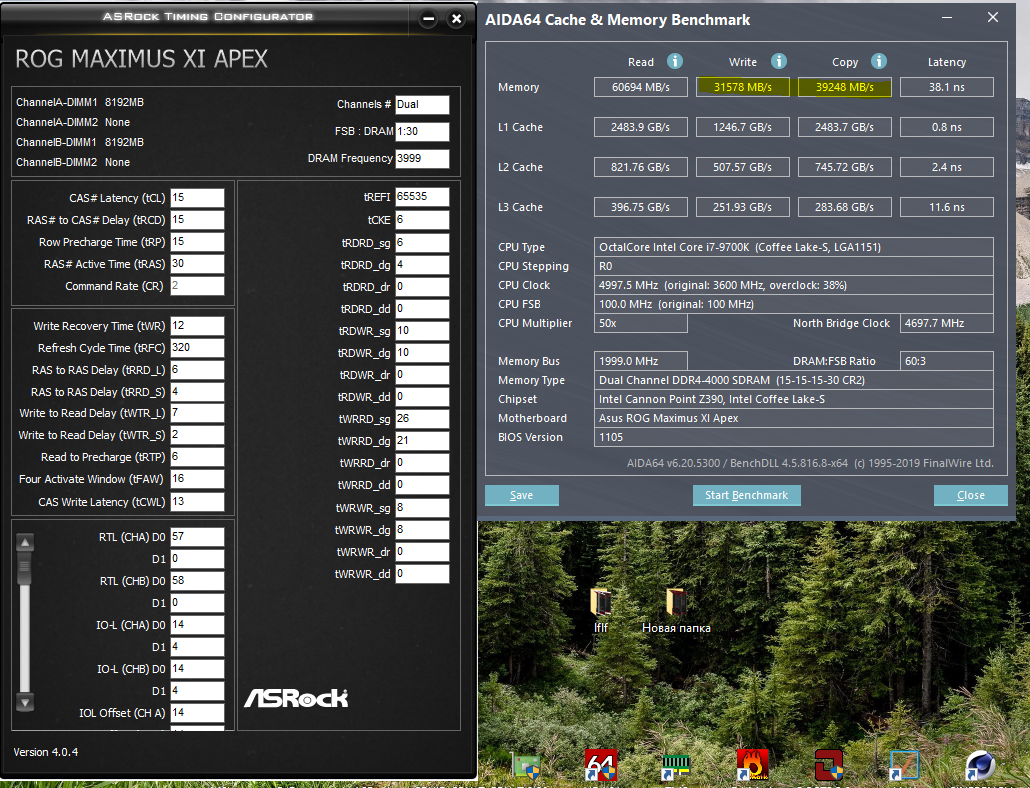
Task: Click the Channels # field showing Dual
Action: (422, 104)
